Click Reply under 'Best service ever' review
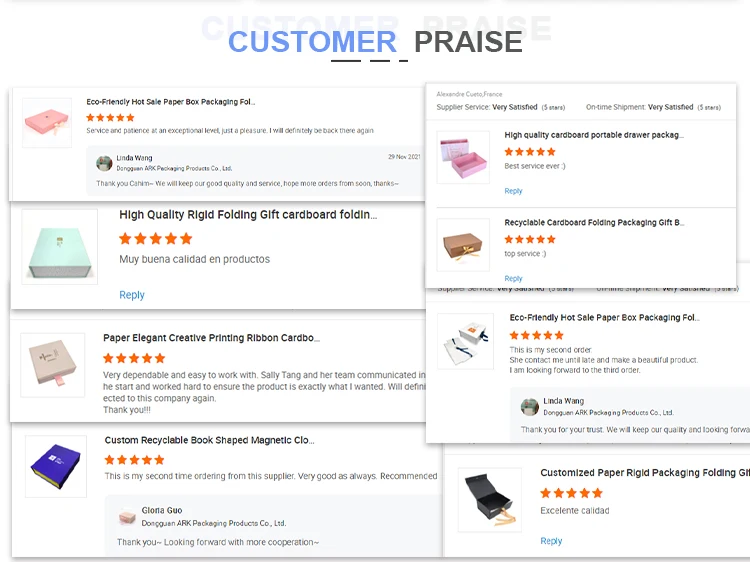The width and height of the screenshot is (750, 562). [x=513, y=191]
